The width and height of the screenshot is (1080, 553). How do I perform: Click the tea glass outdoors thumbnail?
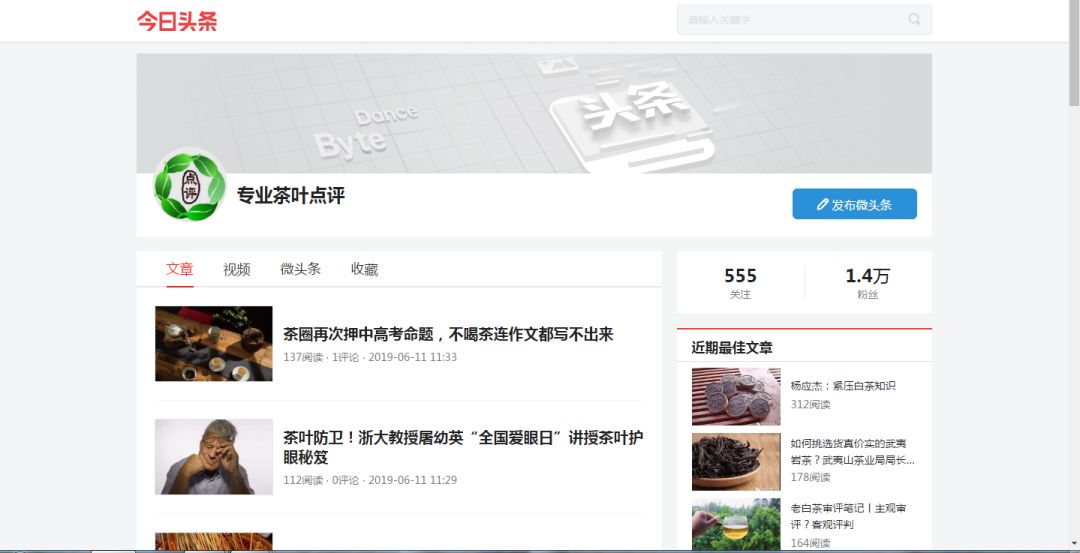(x=736, y=525)
